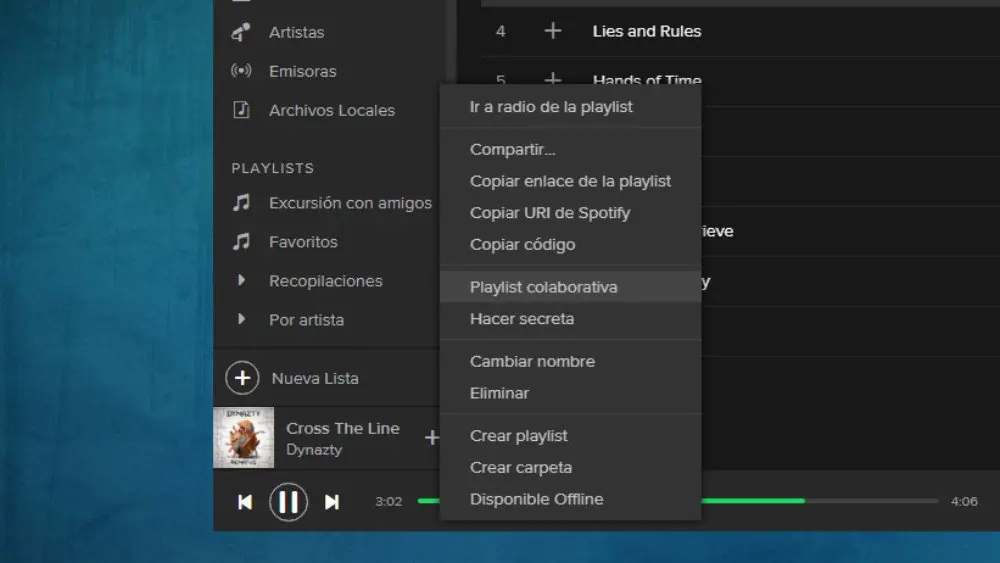Open Emisoras radio broadcast icon

pos(241,70)
